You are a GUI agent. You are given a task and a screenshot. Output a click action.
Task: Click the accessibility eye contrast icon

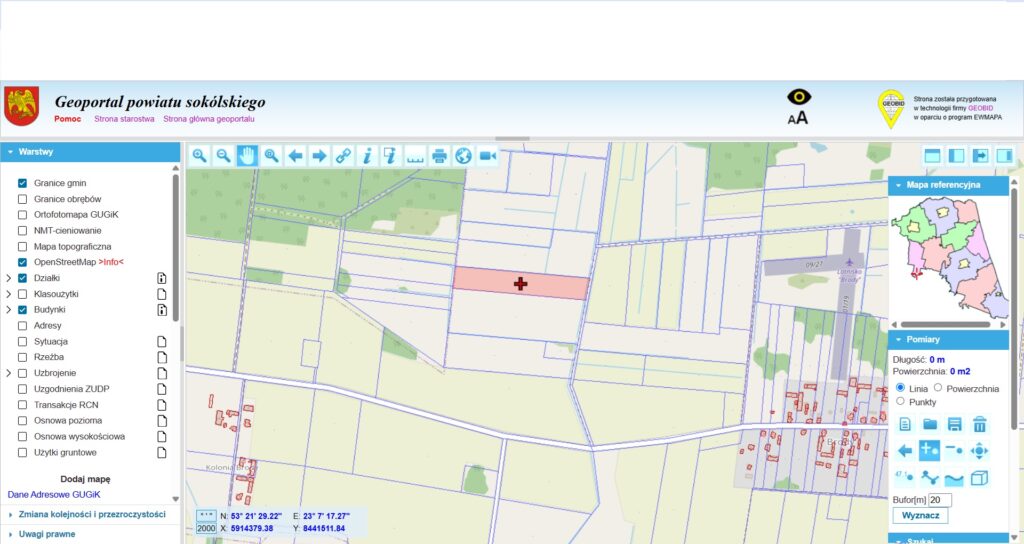(799, 97)
